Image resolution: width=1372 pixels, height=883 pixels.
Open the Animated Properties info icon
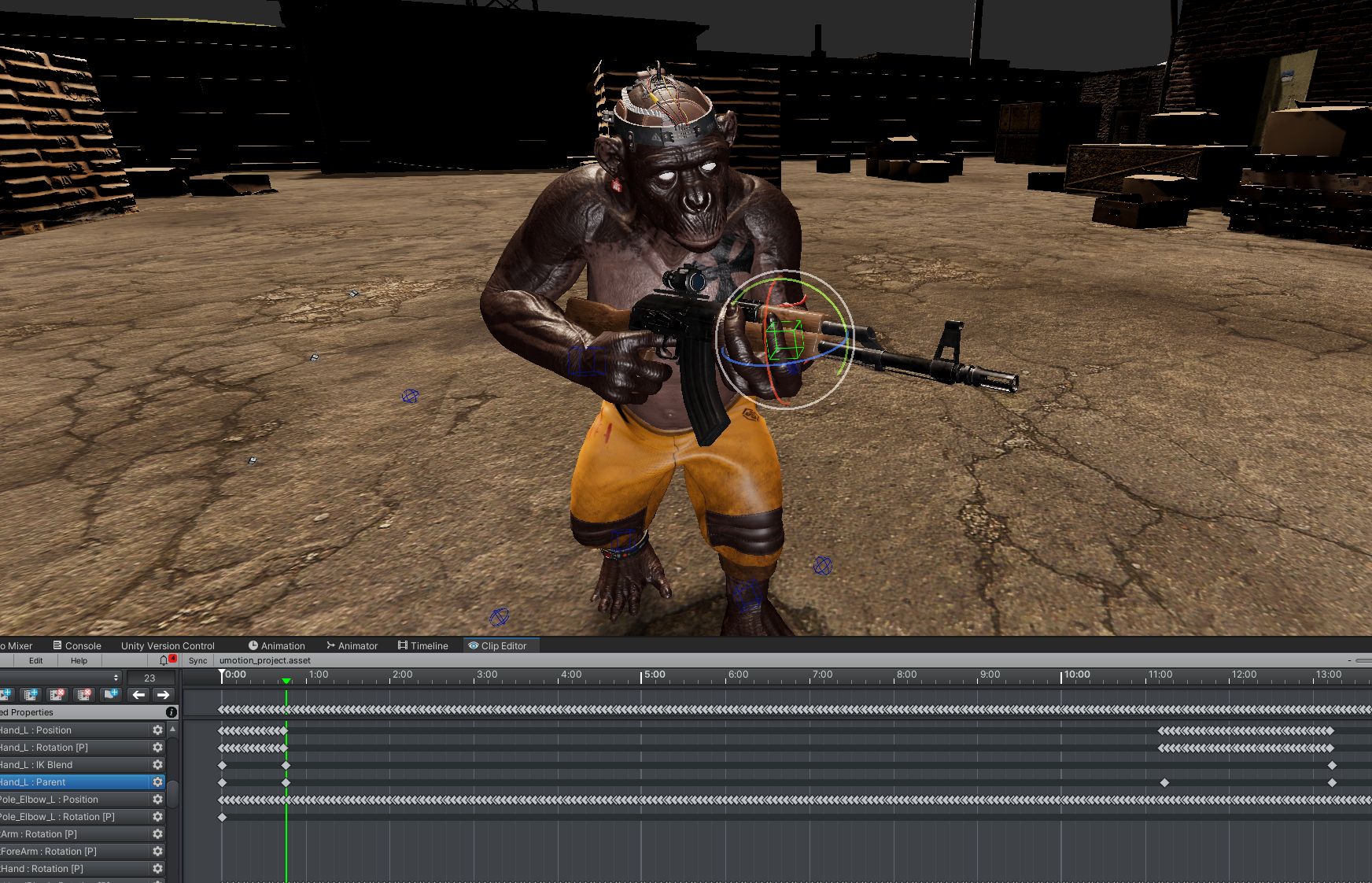click(171, 712)
